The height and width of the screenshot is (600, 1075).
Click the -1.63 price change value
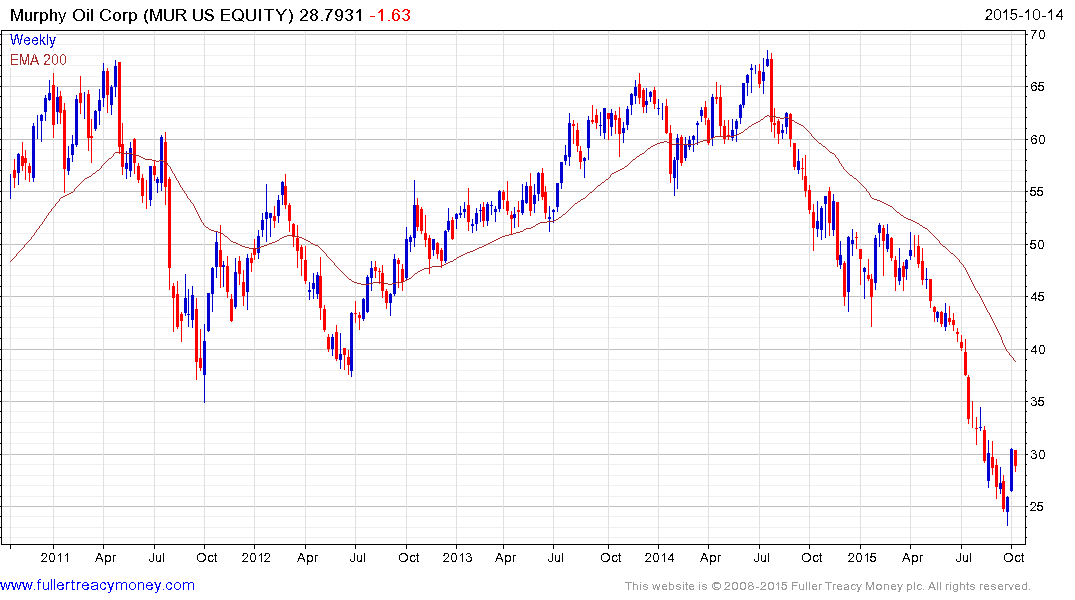390,15
